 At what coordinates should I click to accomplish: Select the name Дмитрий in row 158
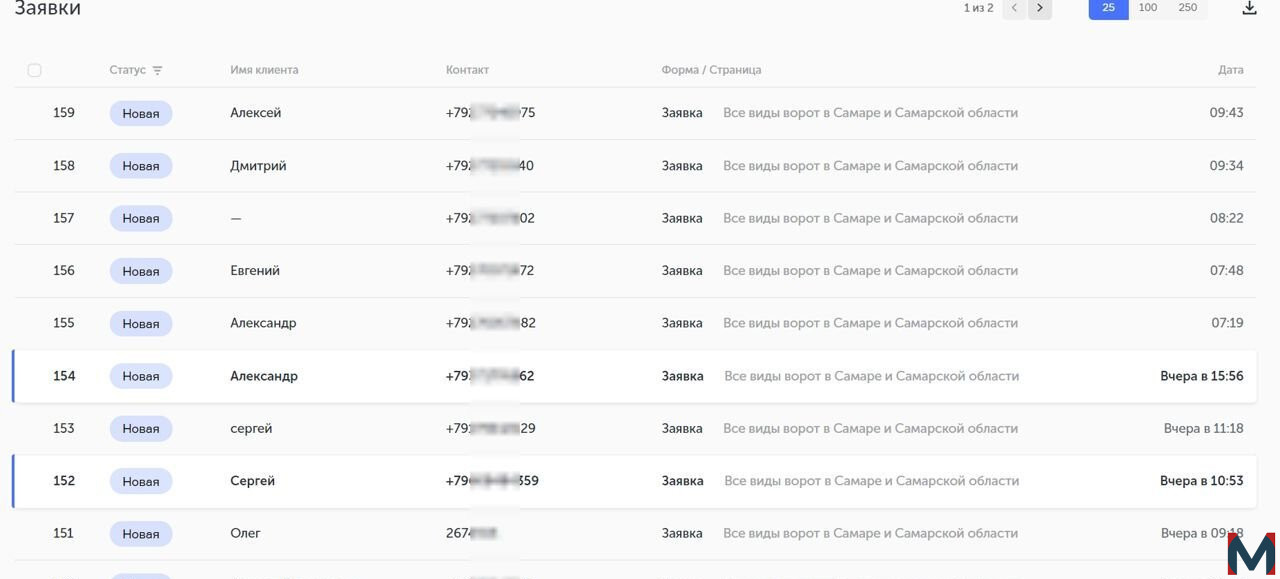pyautogui.click(x=258, y=166)
